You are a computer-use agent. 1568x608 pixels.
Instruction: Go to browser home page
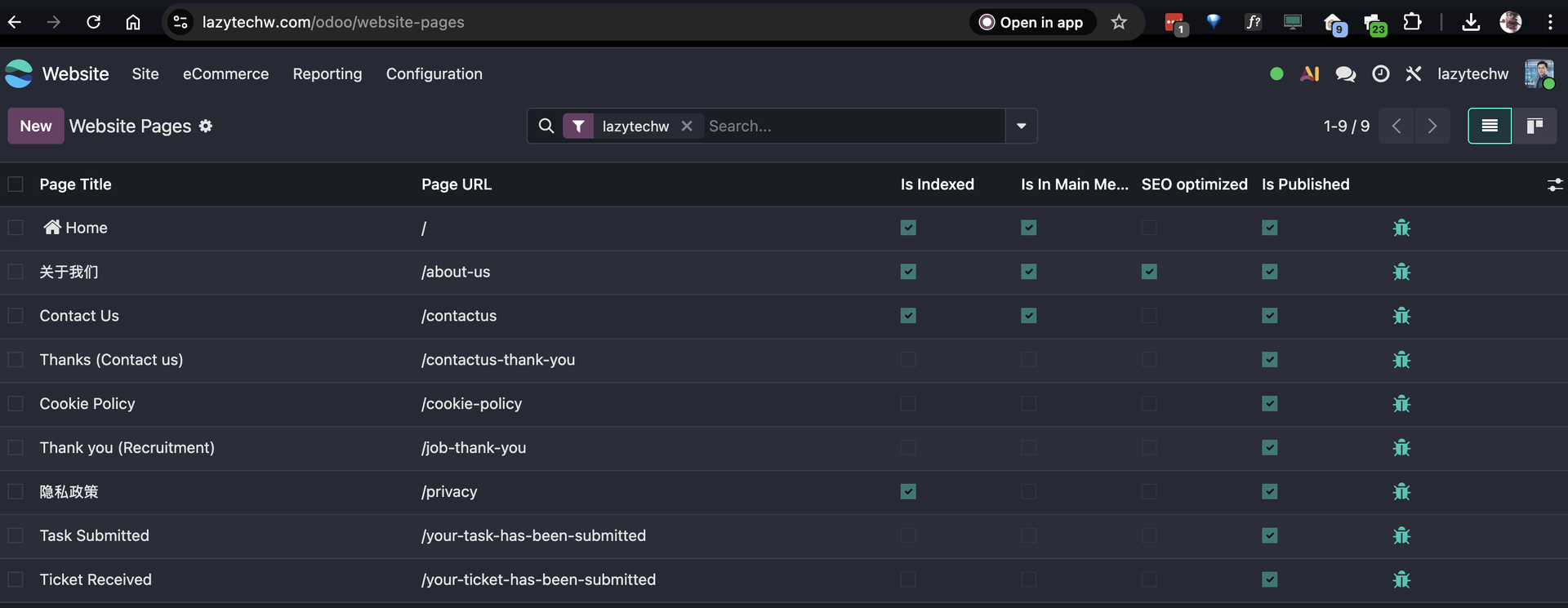(133, 22)
